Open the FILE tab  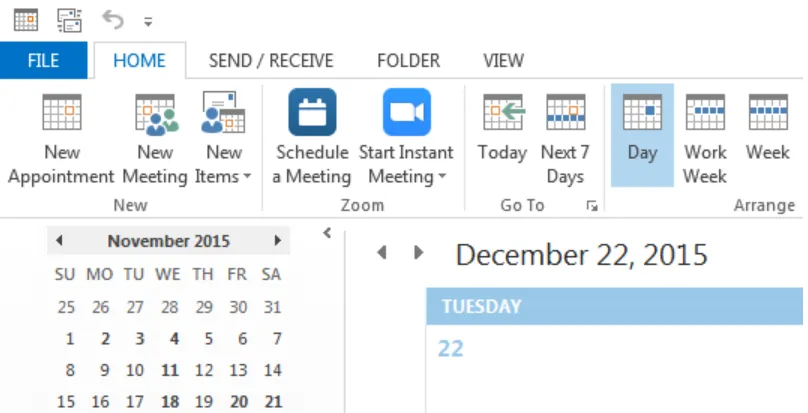click(x=43, y=60)
